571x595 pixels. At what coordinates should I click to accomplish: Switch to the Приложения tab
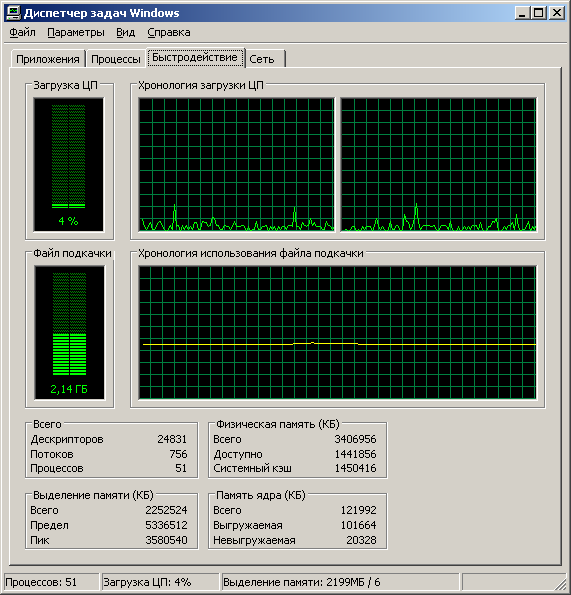(48, 59)
